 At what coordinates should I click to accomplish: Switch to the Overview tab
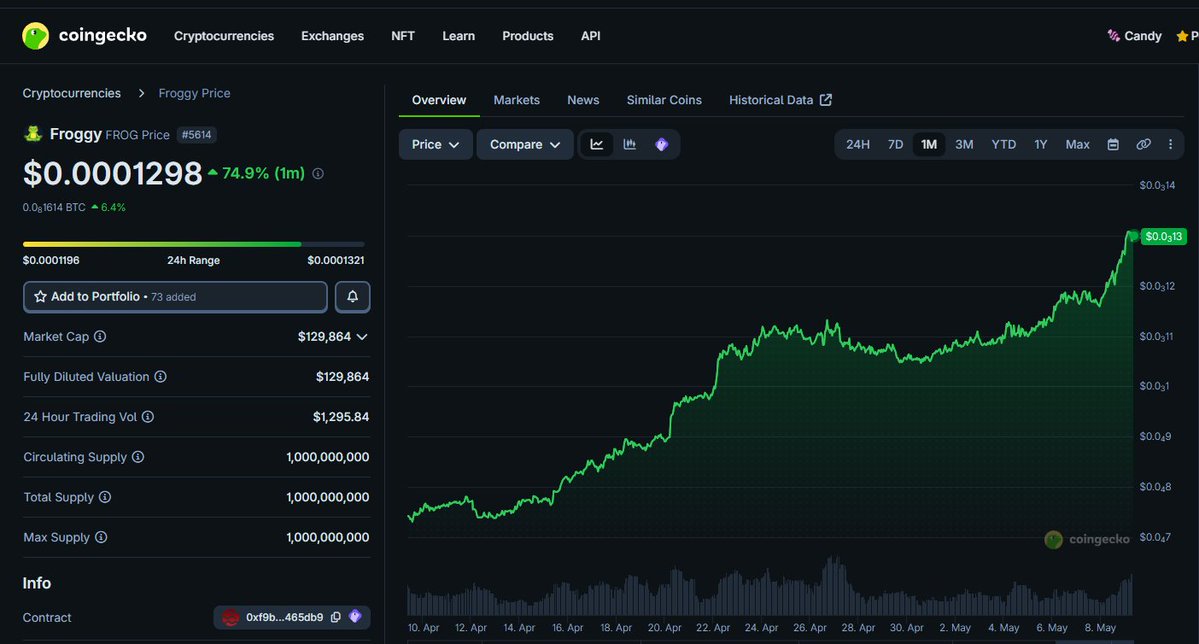click(439, 100)
